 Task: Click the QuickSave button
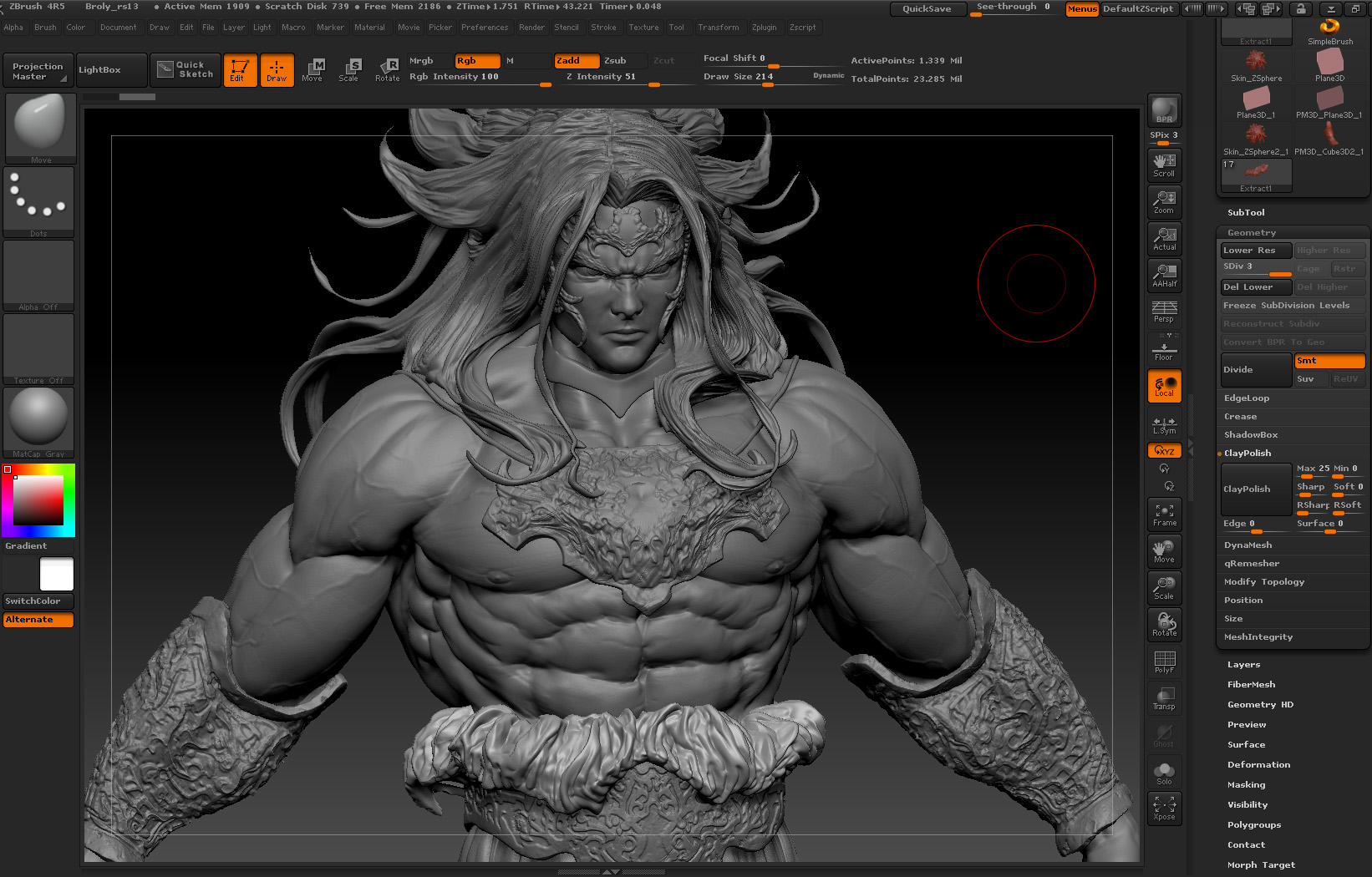[927, 8]
